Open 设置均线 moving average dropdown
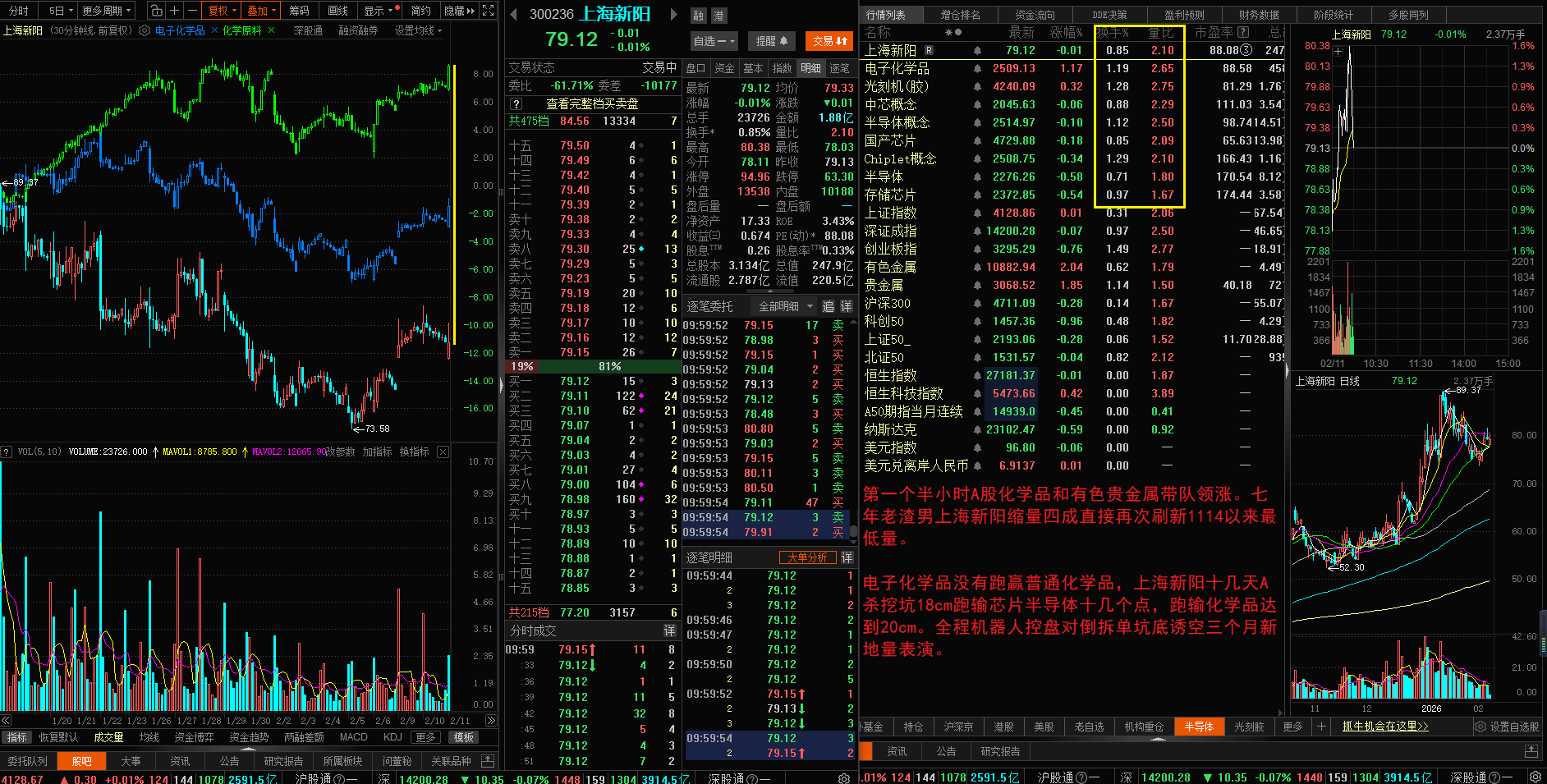This screenshot has height=784, width=1547. [418, 30]
